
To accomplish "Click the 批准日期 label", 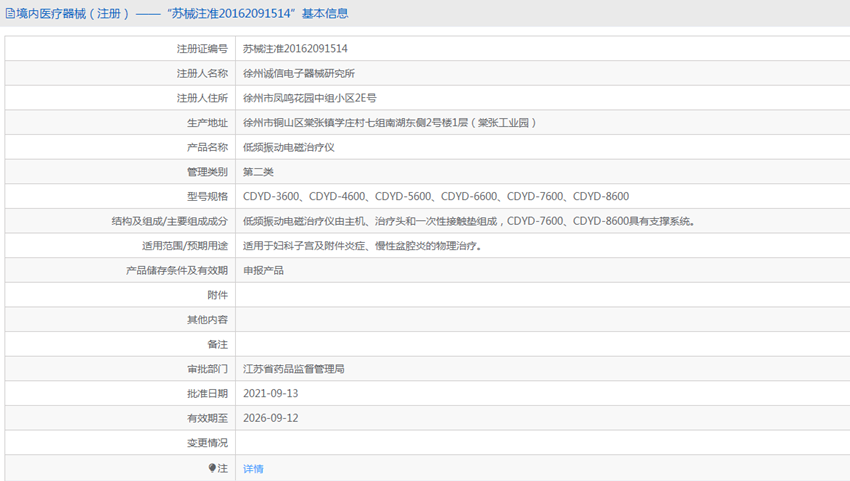I will (x=208, y=394).
